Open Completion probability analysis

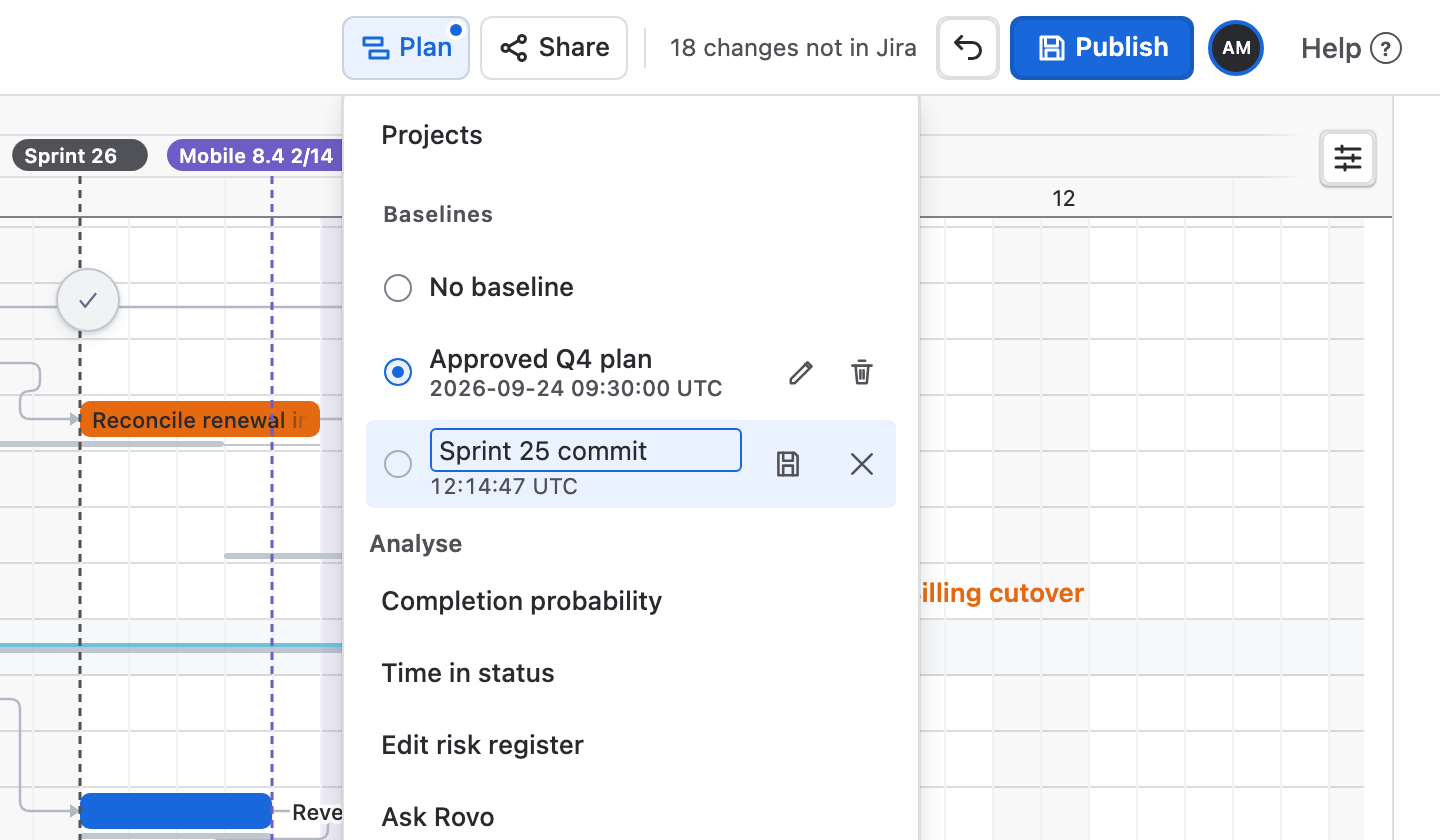pyautogui.click(x=522, y=601)
